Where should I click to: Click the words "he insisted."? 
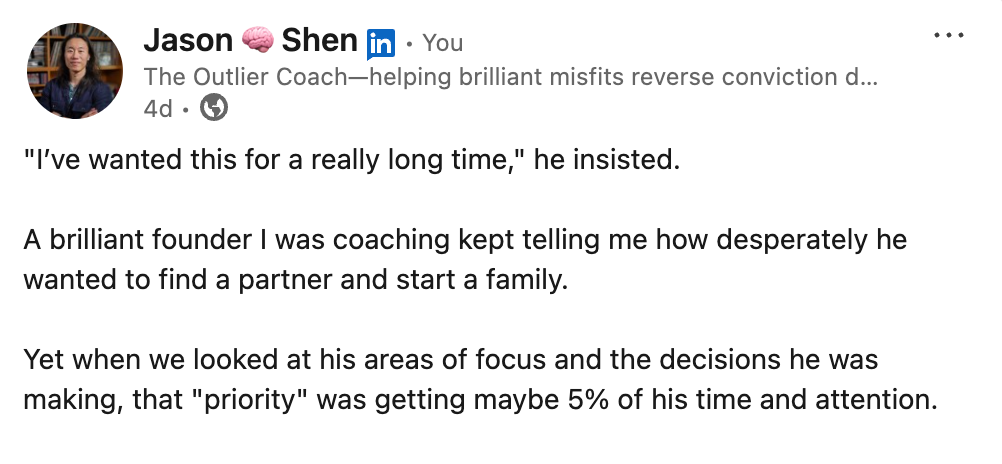tap(606, 160)
